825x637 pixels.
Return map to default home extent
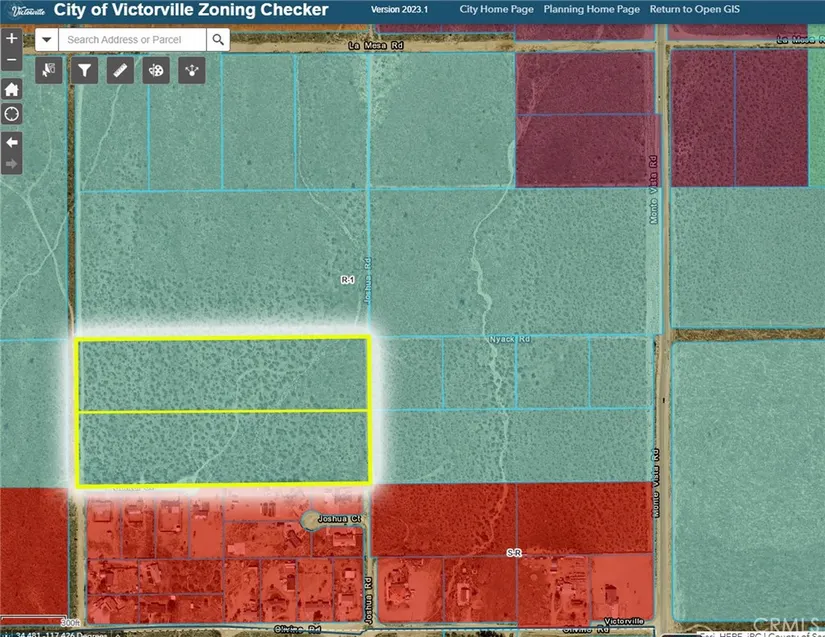tap(12, 89)
